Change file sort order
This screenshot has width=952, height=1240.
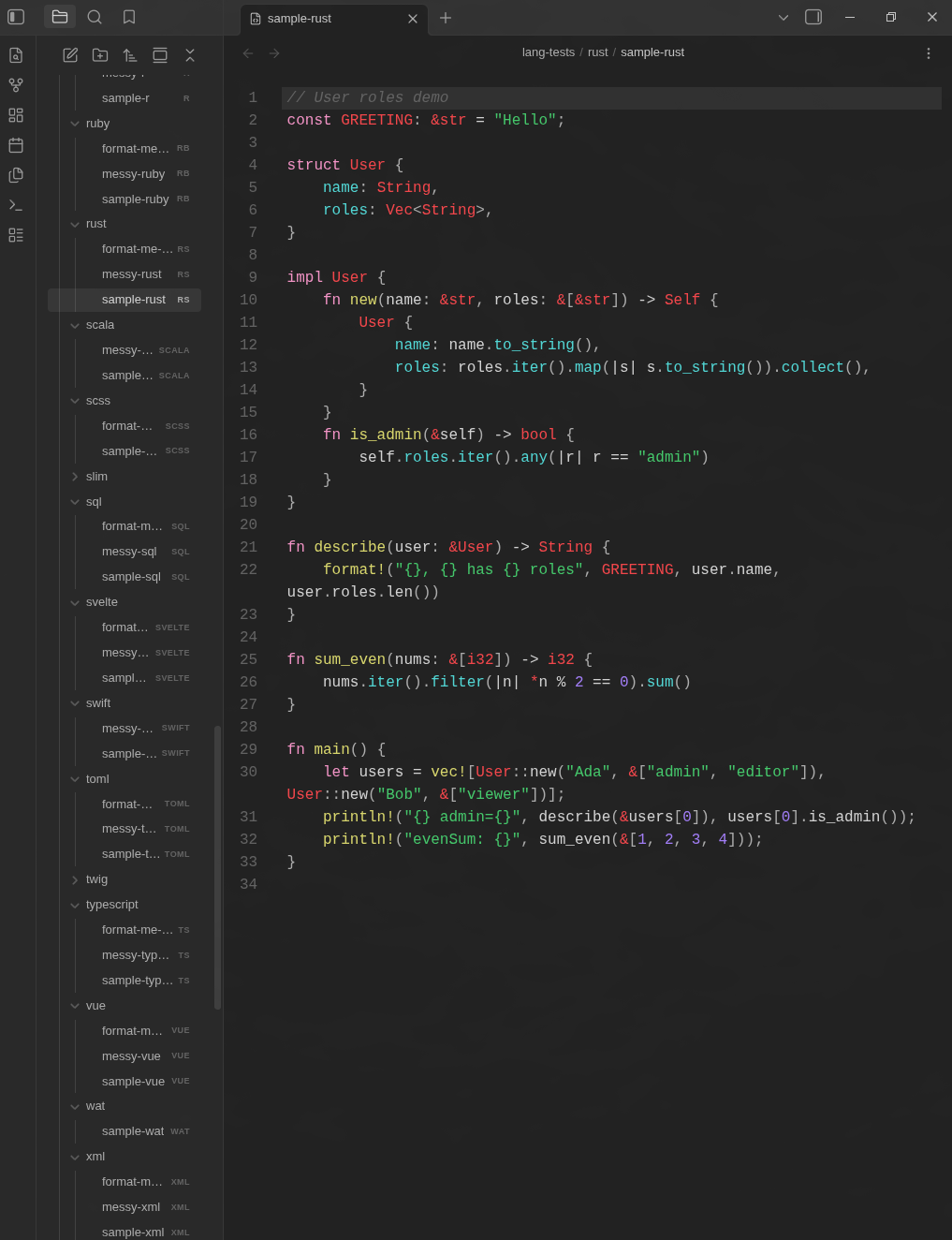pyautogui.click(x=130, y=55)
